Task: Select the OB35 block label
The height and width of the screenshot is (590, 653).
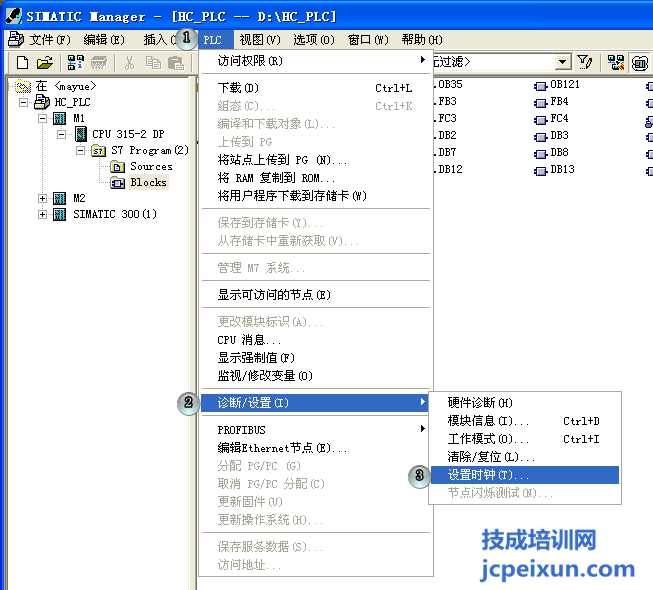Action: coord(450,85)
